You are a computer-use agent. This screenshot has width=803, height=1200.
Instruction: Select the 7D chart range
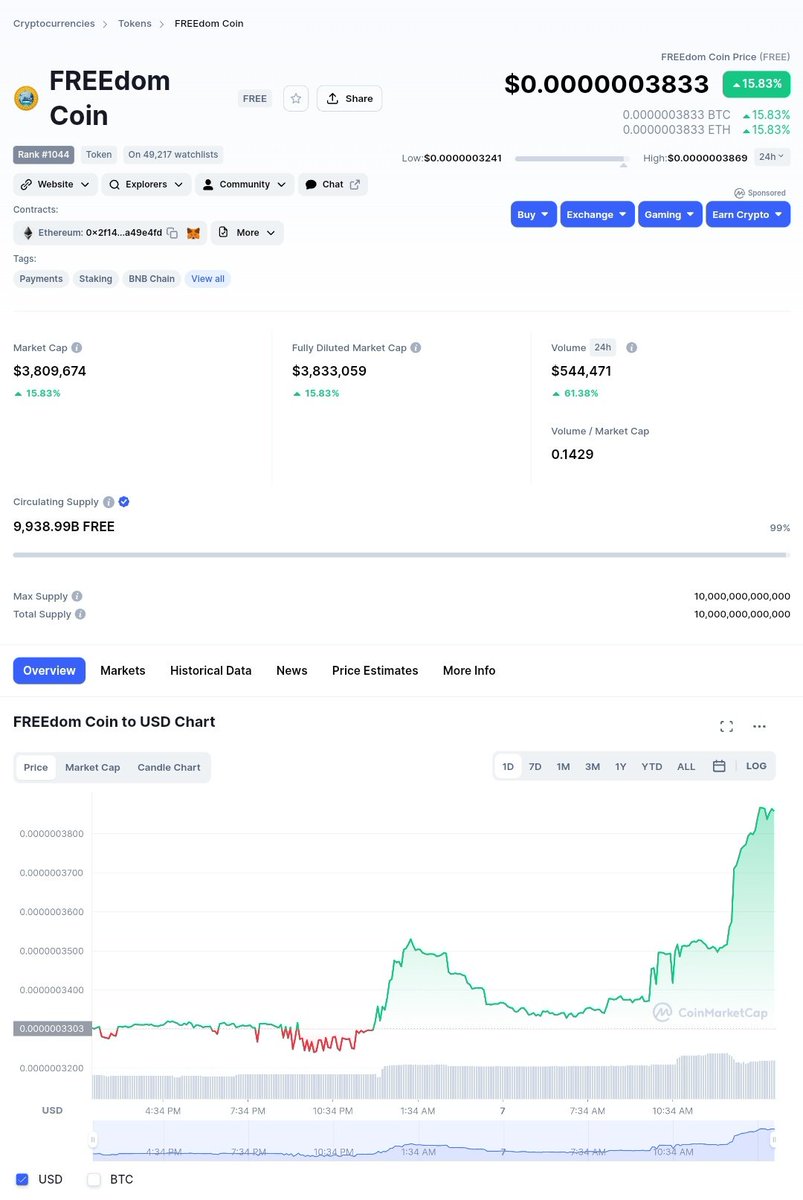(x=535, y=766)
